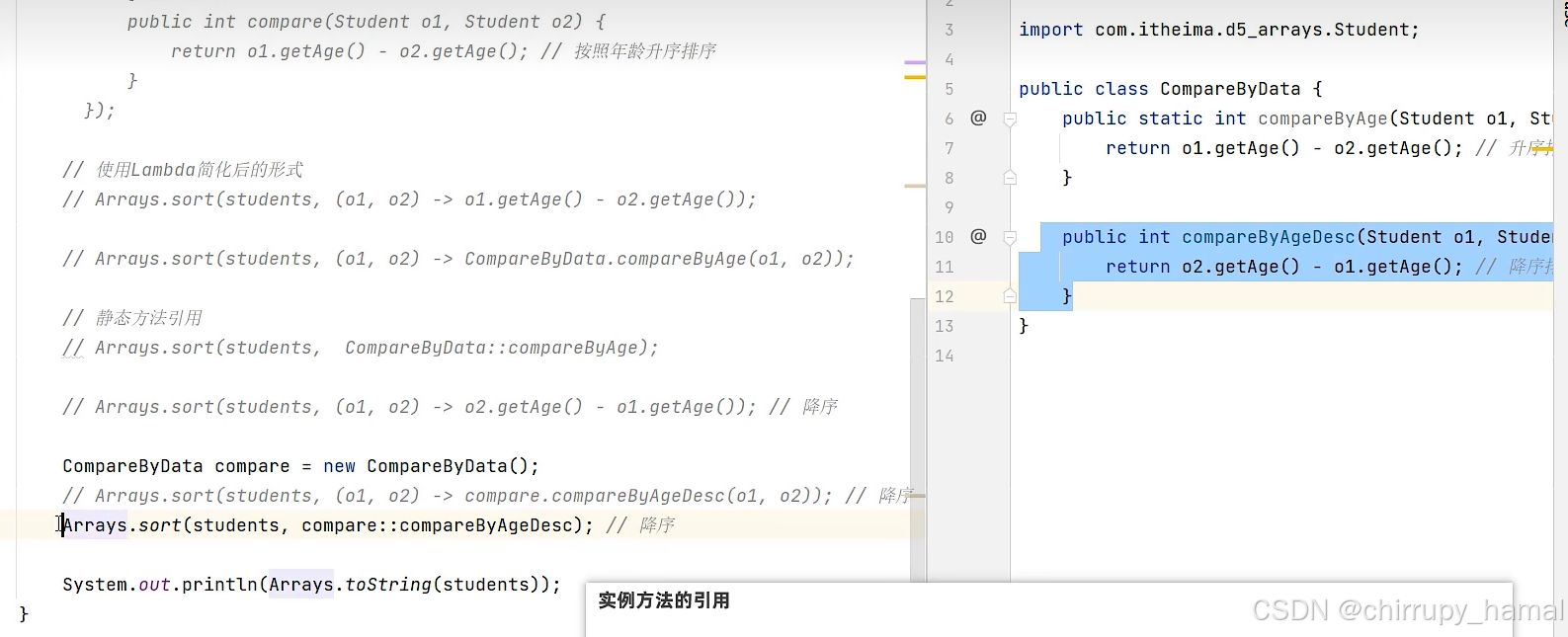Click 'Arrays' in the Arrays.sort current line
This screenshot has width=1568, height=637.
(95, 525)
